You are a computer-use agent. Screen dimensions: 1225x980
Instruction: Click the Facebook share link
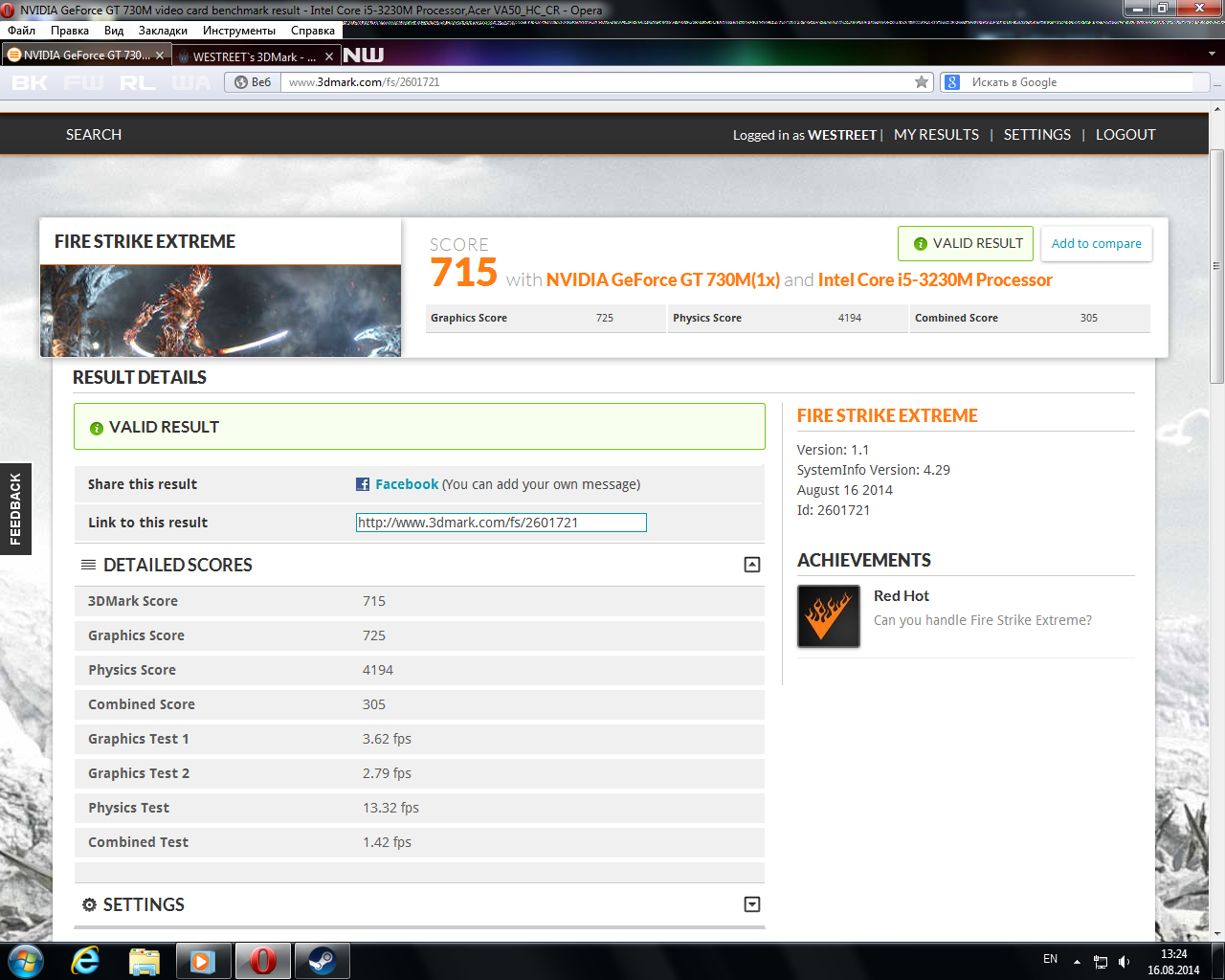407,484
